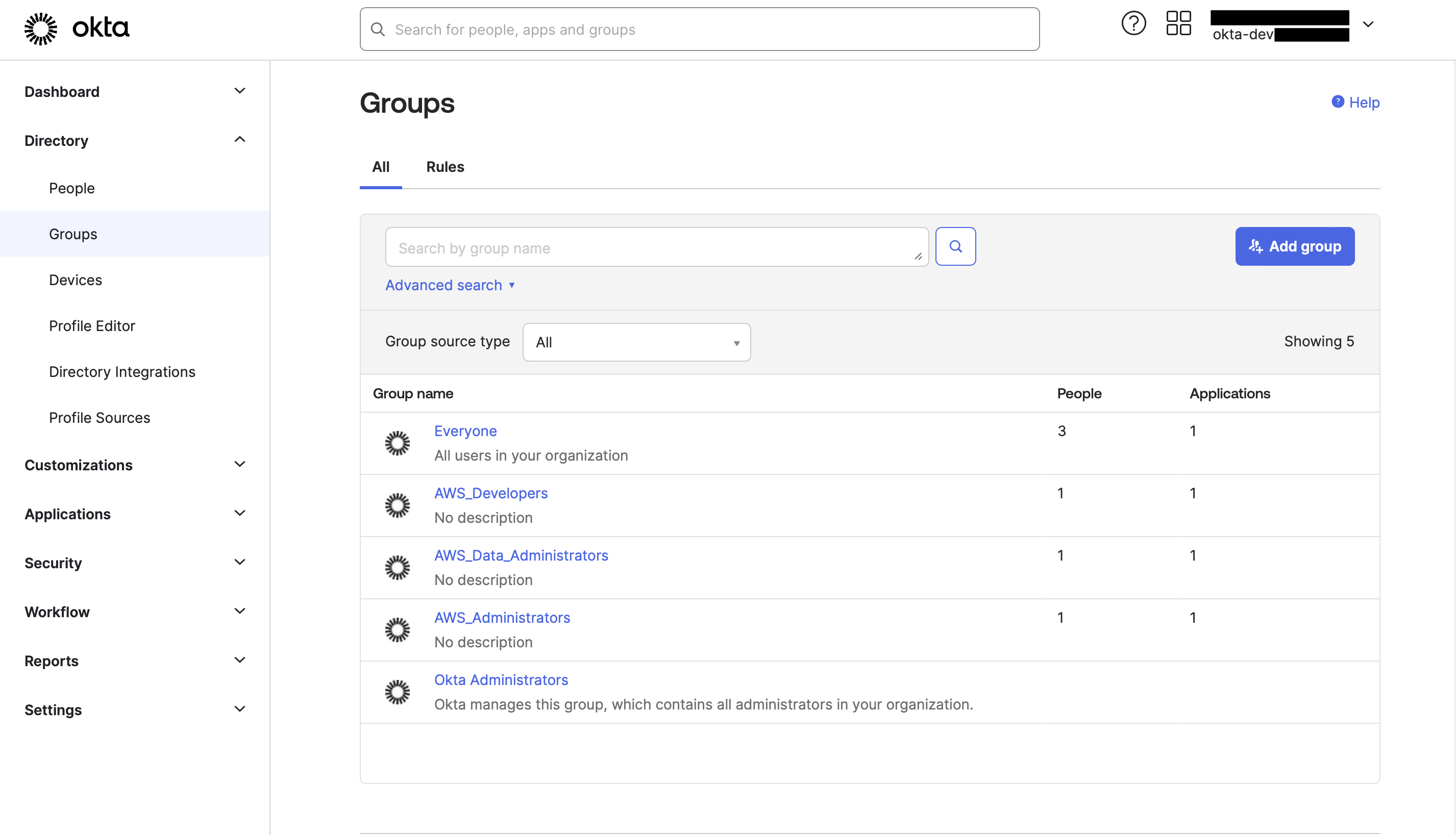The height and width of the screenshot is (835, 1456).
Task: Open the apps grid icon in header
Action: pyautogui.click(x=1179, y=23)
